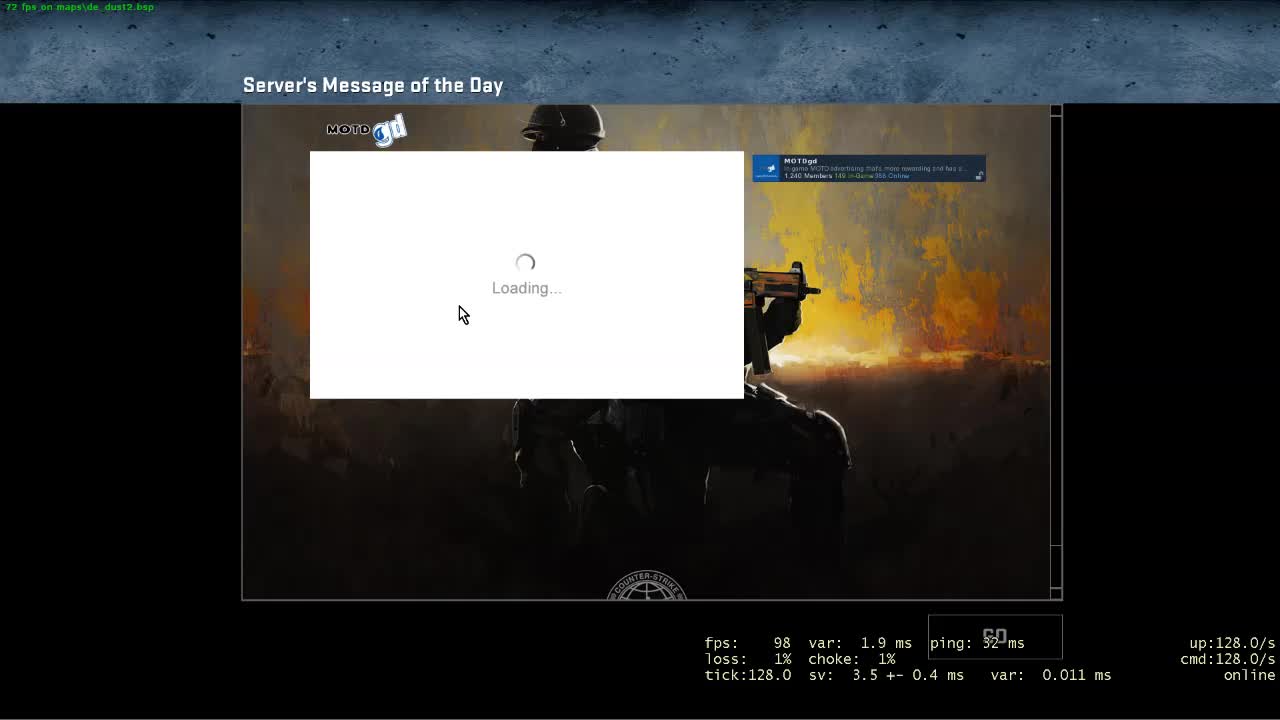Click the 'ping: 32 ms' net graph readout
Image resolution: width=1280 pixels, height=720 pixels.
(977, 643)
